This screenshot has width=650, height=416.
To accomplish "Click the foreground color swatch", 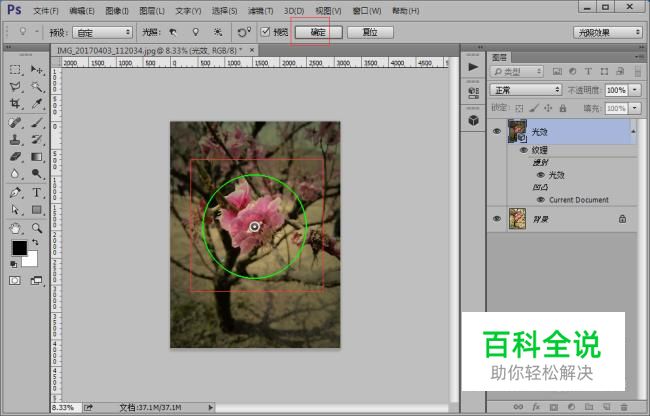I will (19, 248).
